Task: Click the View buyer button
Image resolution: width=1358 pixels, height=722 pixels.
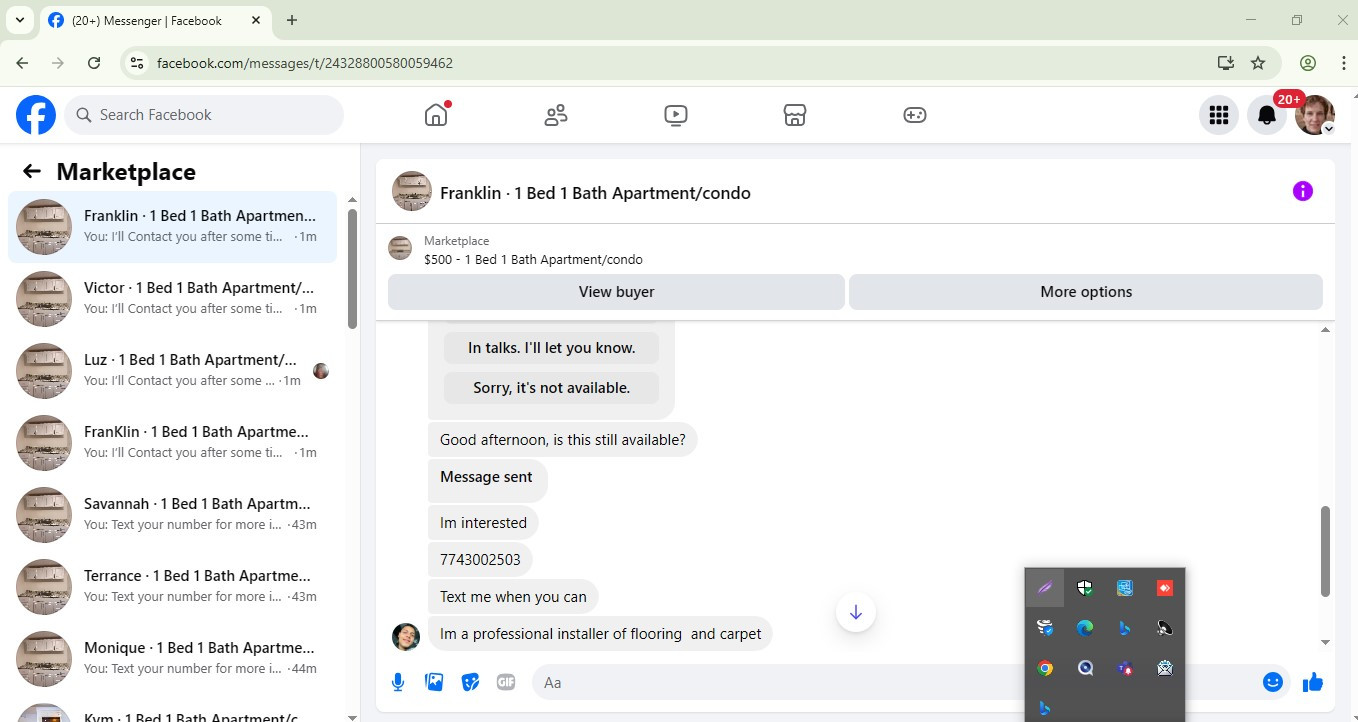Action: 616,292
